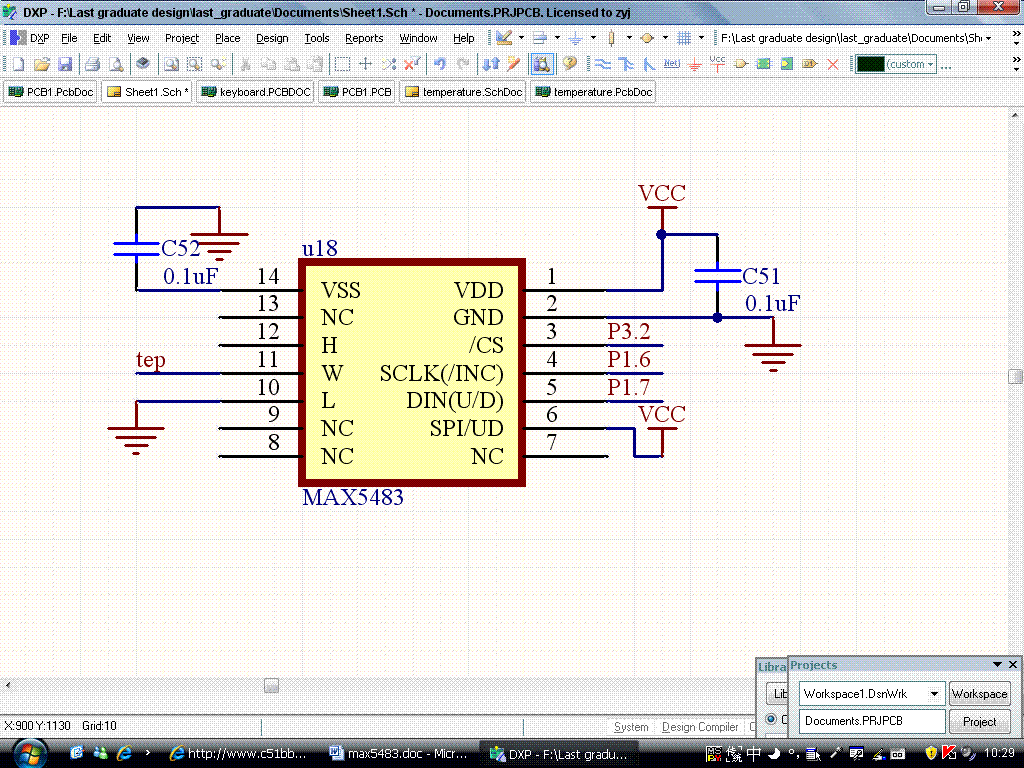Clear the filter with the red X funnel icon
Screen dimensions: 1024x768
pyautogui.click(x=411, y=64)
